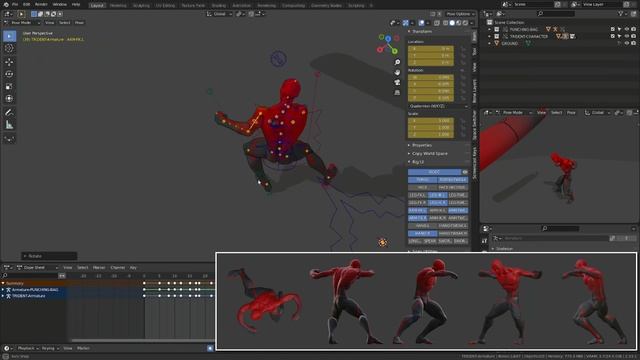The image size is (640, 360).
Task: Toggle TRIDENT CHARACTER collection exclude checkbox
Action: [x=612, y=36]
